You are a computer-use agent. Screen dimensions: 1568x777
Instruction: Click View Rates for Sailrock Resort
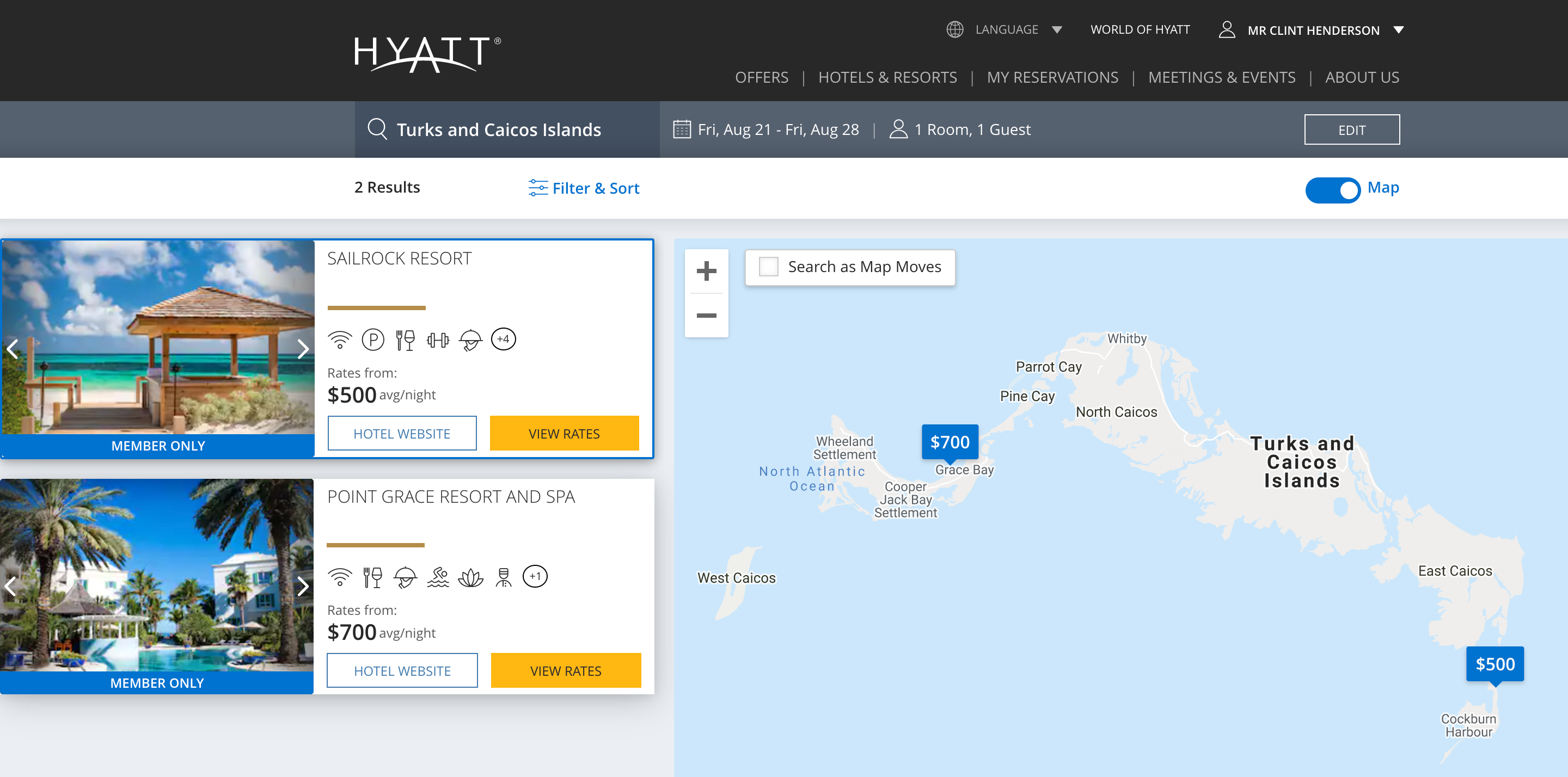coord(563,433)
